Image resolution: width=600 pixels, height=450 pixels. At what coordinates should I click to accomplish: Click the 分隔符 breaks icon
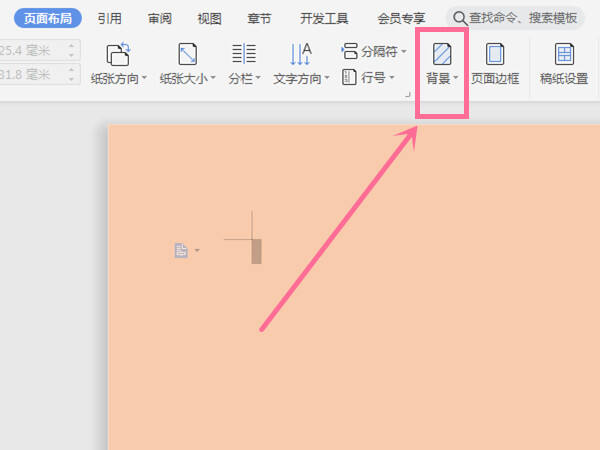click(349, 51)
